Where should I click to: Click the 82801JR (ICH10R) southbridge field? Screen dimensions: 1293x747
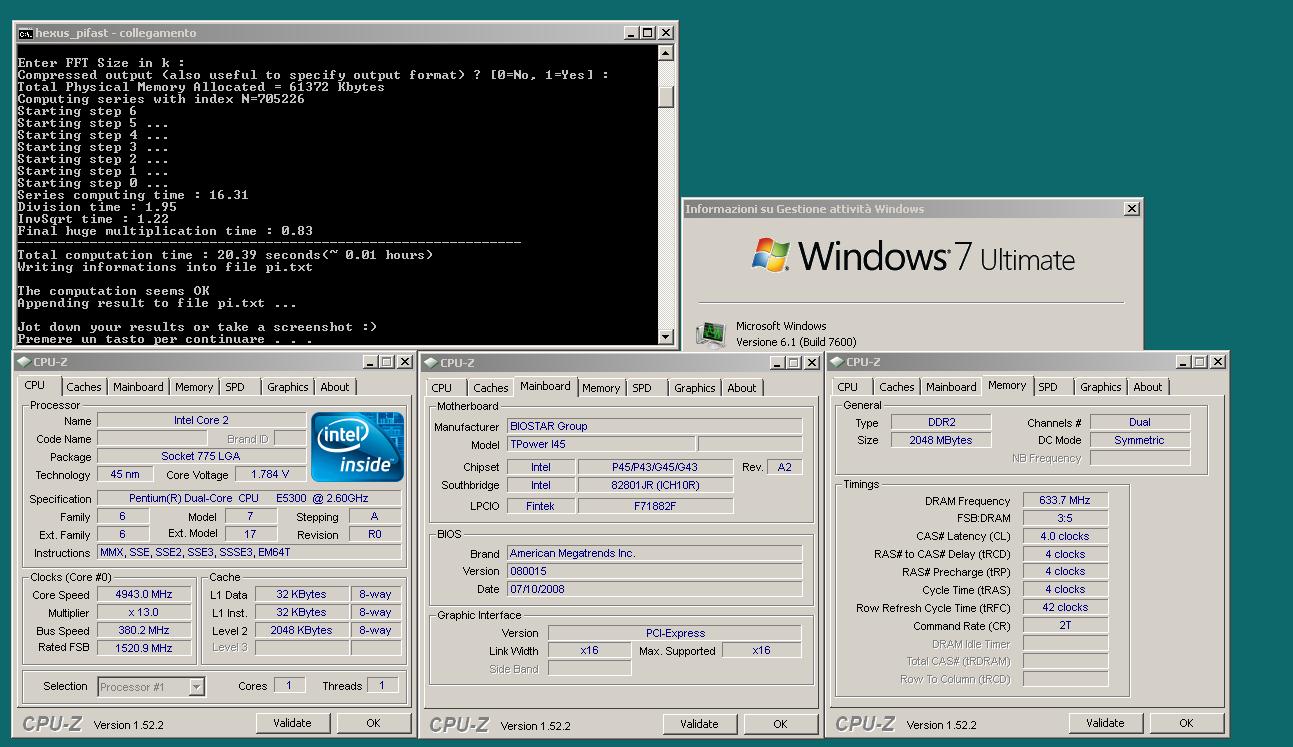pos(655,485)
